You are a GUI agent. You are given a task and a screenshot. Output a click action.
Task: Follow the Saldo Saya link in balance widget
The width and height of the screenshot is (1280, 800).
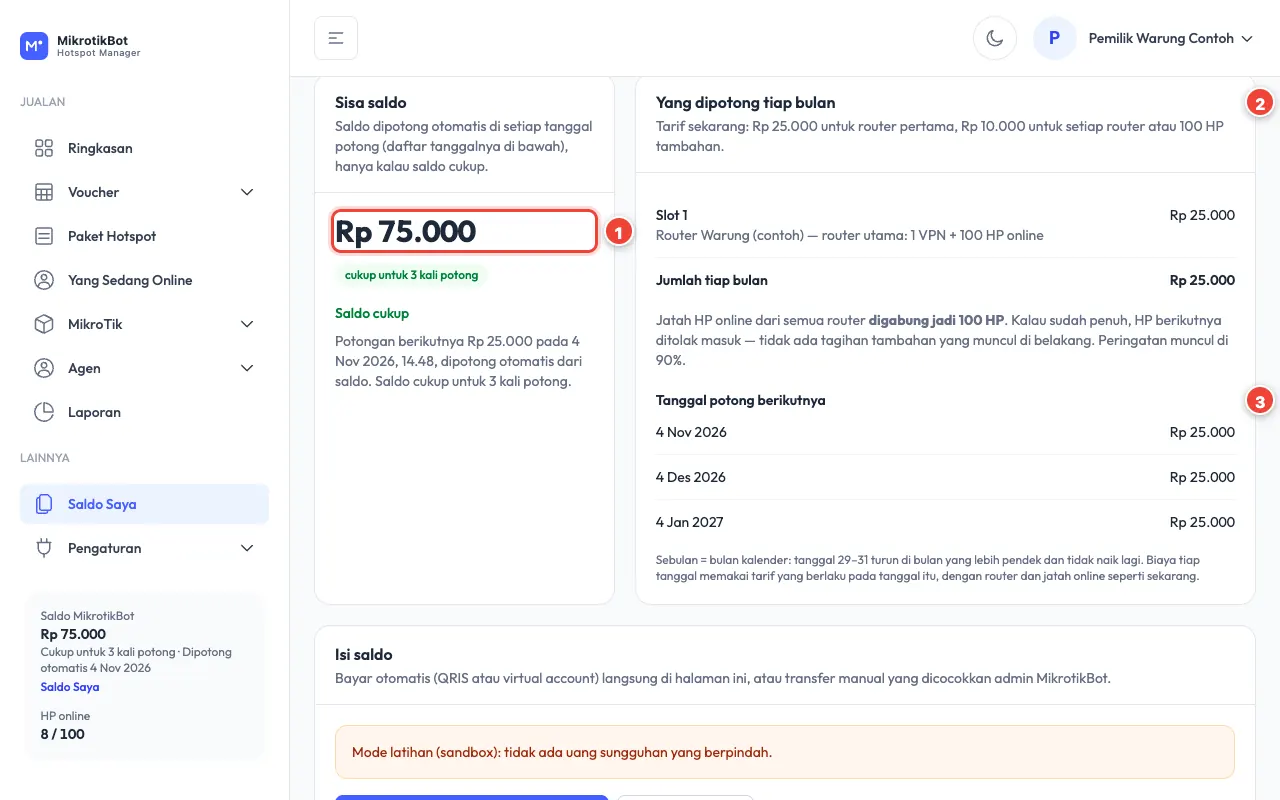click(70, 687)
